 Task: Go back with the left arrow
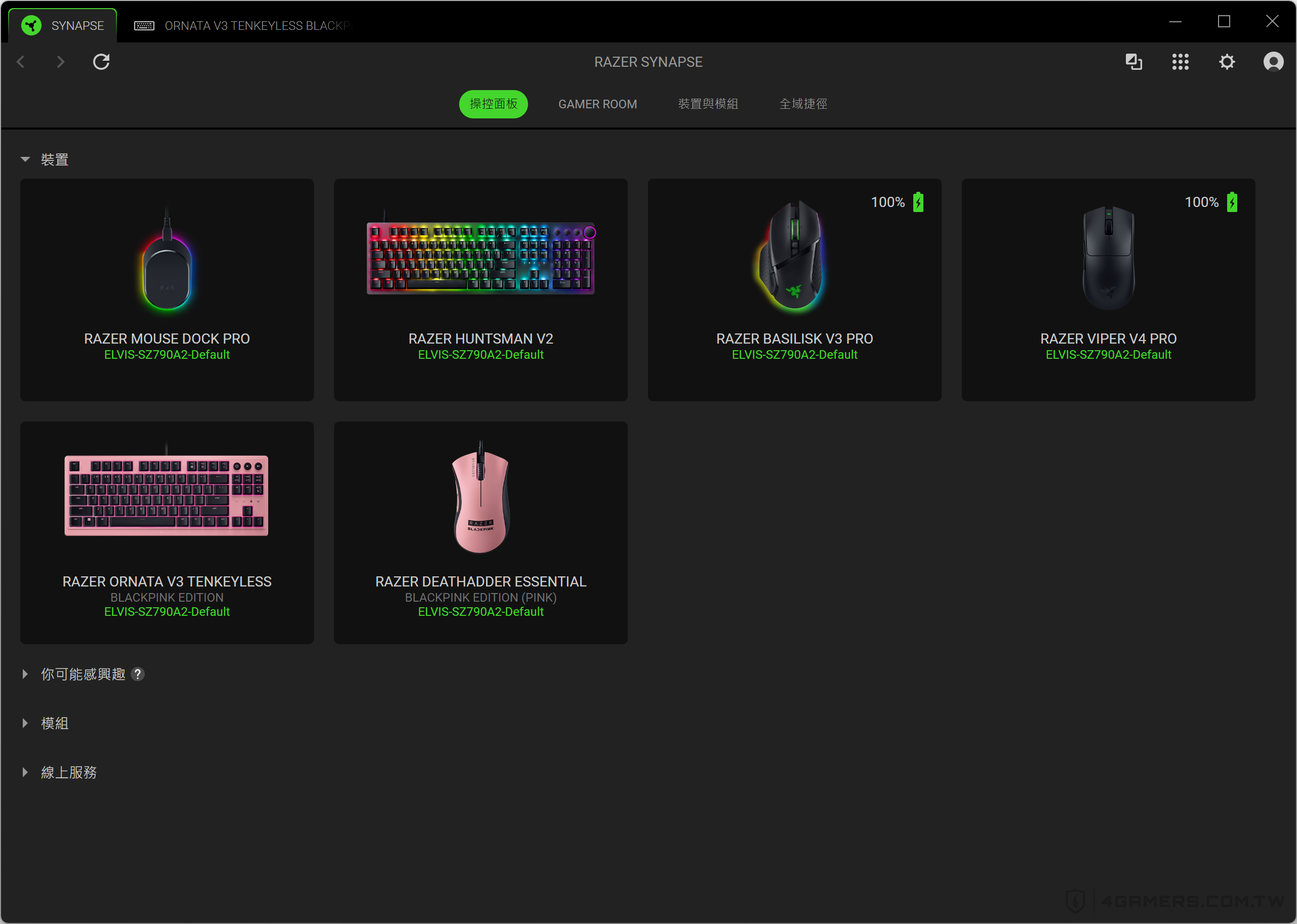click(x=21, y=61)
